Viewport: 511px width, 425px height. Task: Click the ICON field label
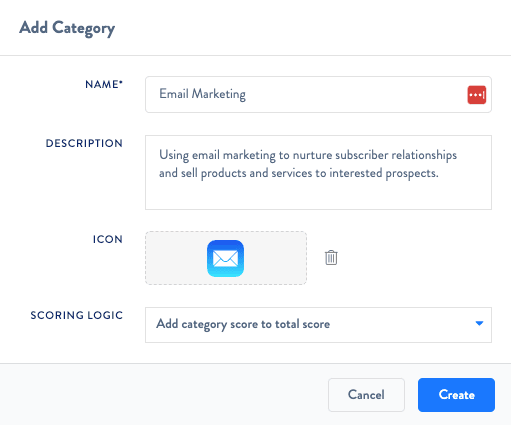click(x=108, y=239)
